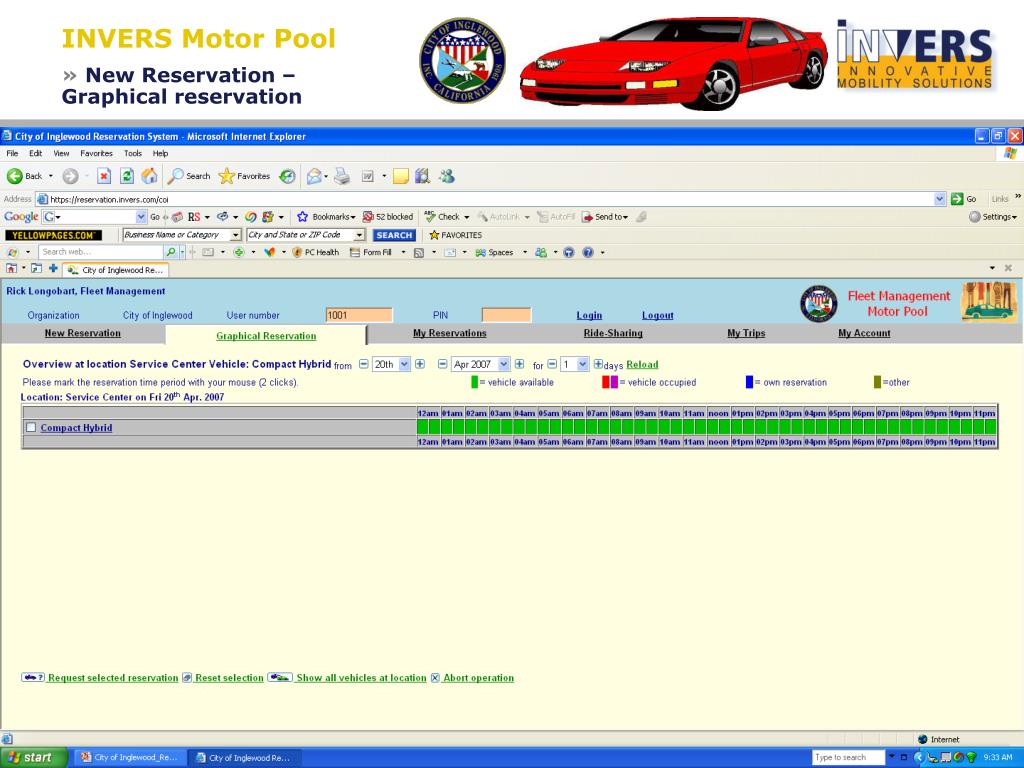This screenshot has height=768, width=1024.
Task: Select the 09am slot in the green availability bar
Action: (645, 427)
